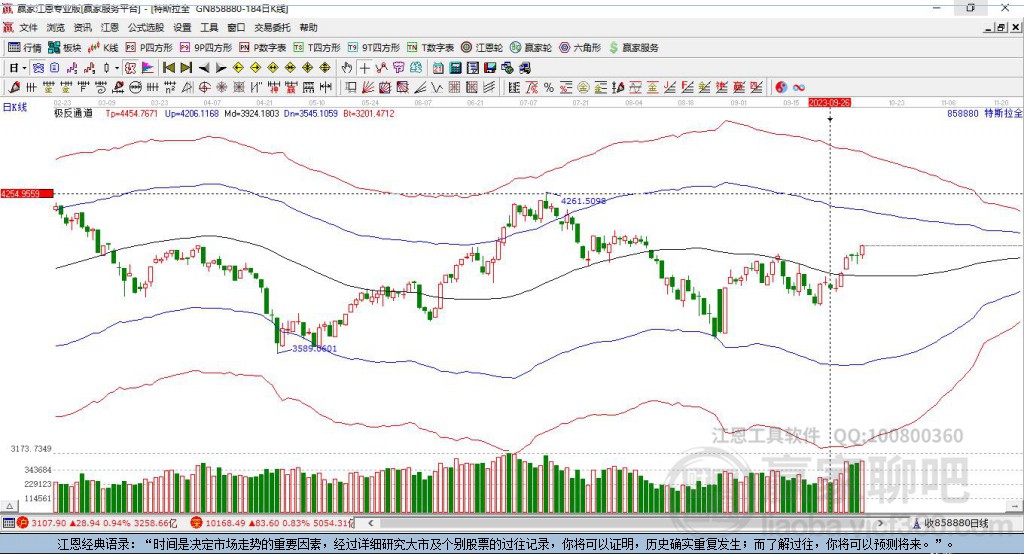1024x554 pixels.
Task: Click the 赢家服务 button
Action: (x=633, y=48)
